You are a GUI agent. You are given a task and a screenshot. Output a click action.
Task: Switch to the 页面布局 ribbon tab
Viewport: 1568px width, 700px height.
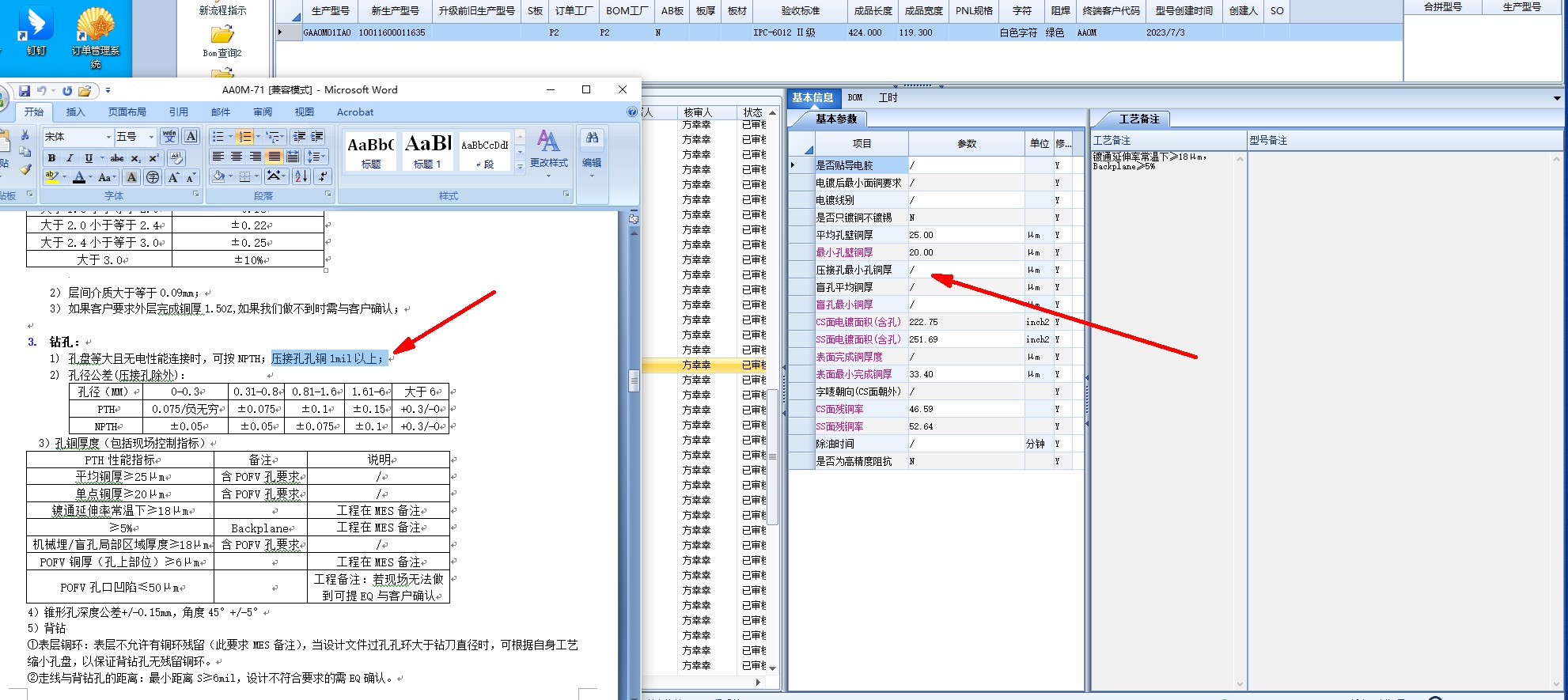[127, 112]
